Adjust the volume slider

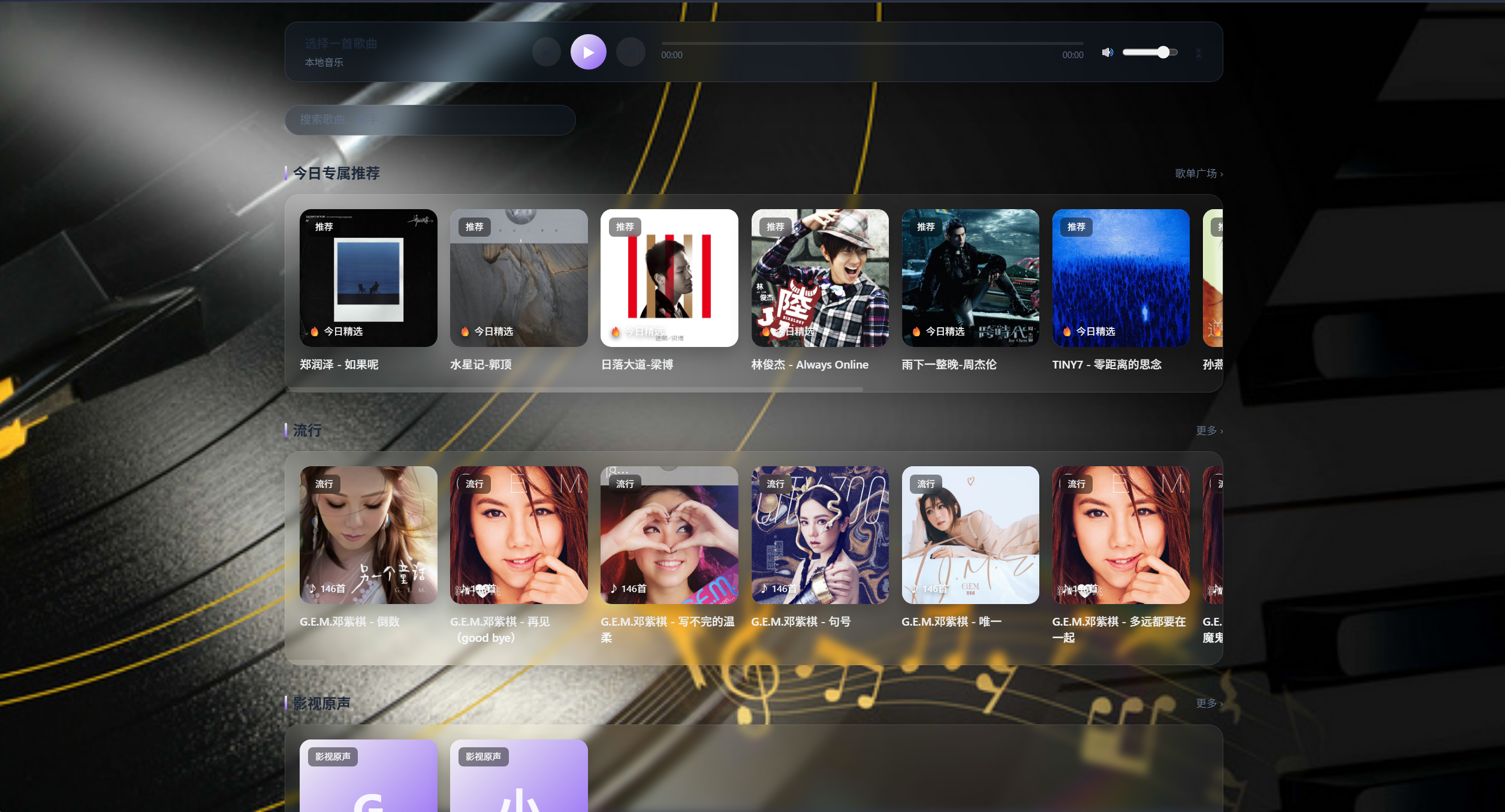tap(1150, 53)
